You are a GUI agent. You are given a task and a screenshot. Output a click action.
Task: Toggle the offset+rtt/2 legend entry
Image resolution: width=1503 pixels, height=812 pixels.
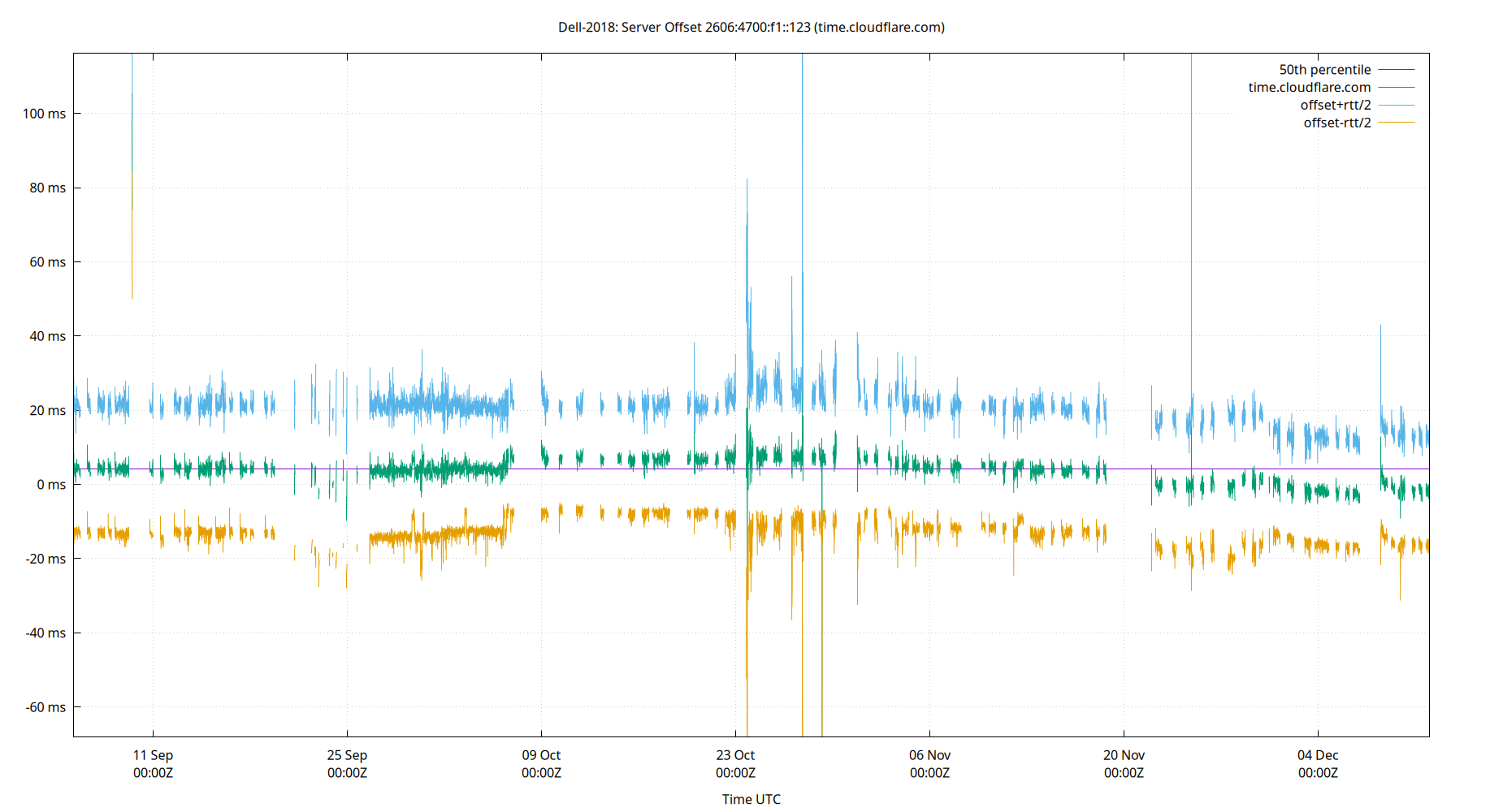pos(1335,104)
